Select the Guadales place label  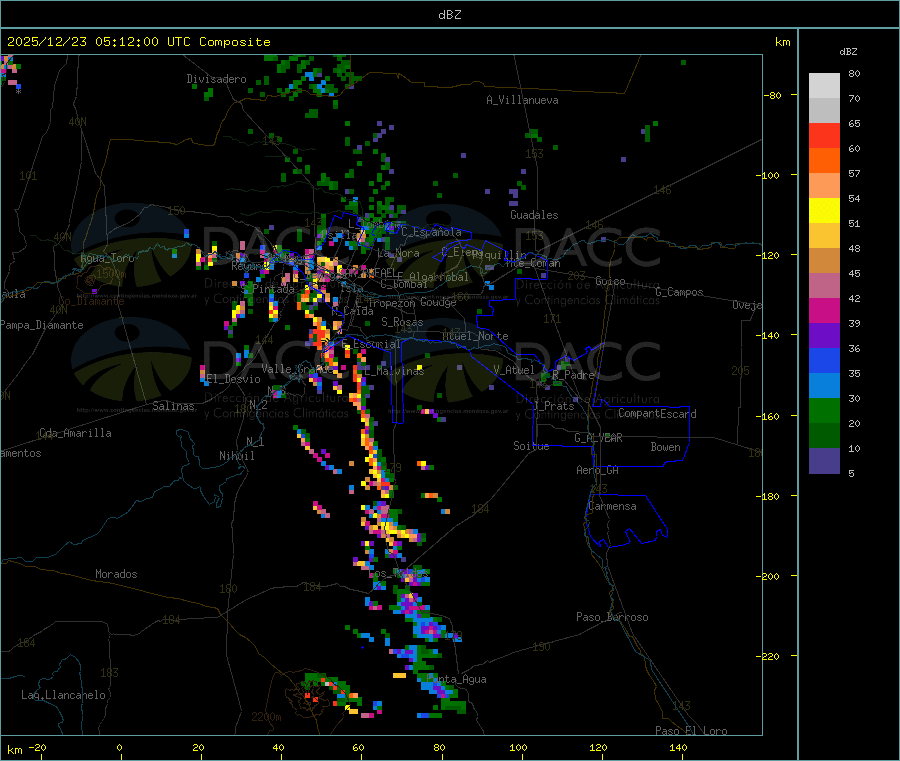click(534, 215)
